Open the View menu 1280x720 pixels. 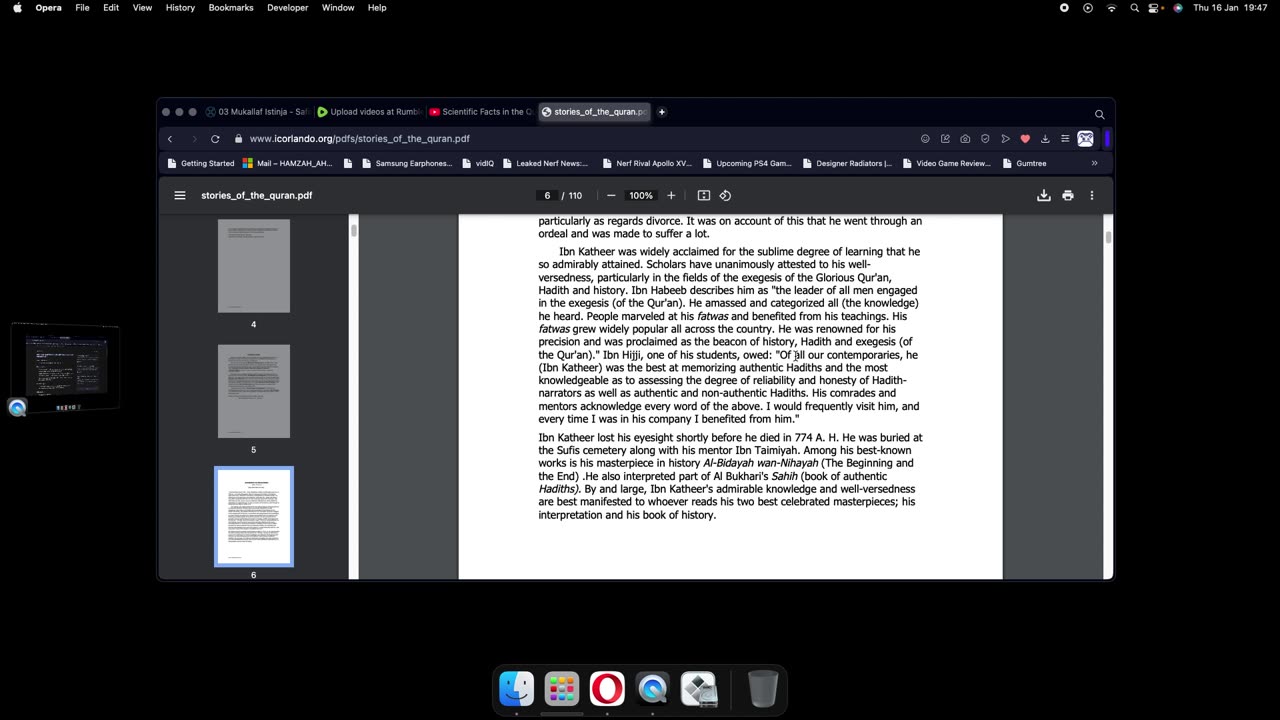[143, 8]
